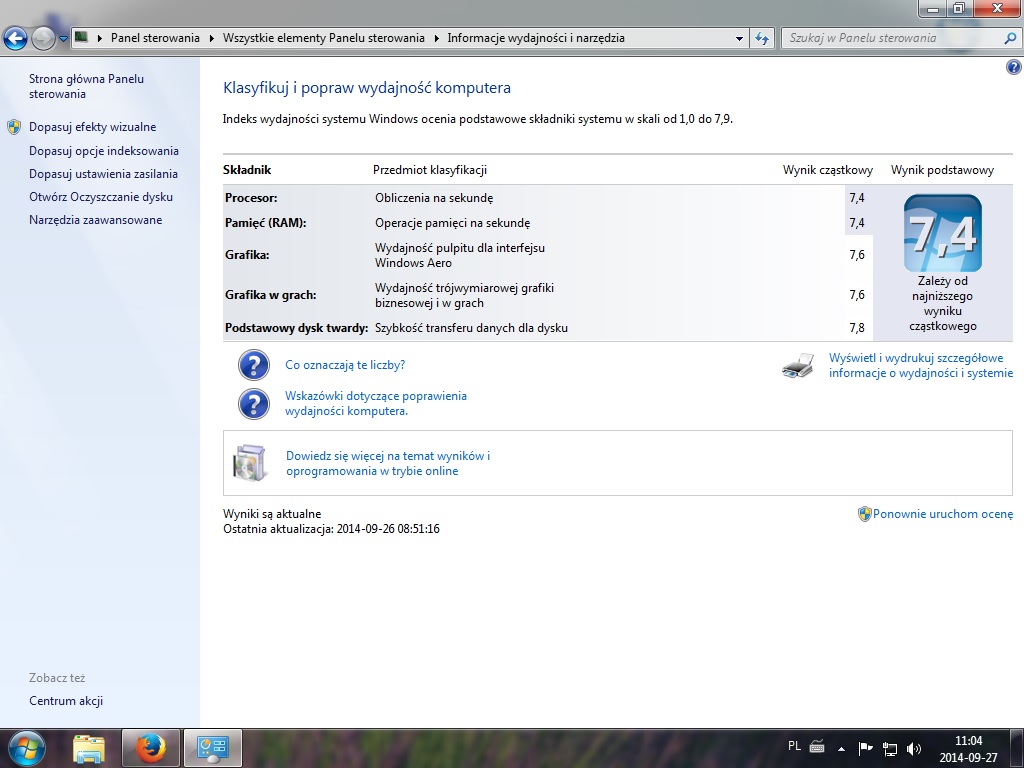
Task: Click the search magnifier icon
Action: click(x=1010, y=38)
